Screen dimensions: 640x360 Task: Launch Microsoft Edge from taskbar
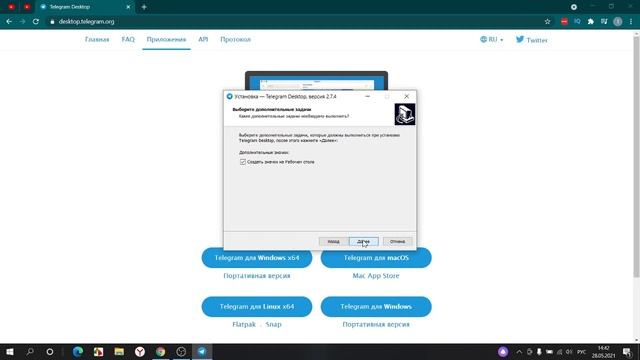pyautogui.click(x=78, y=351)
